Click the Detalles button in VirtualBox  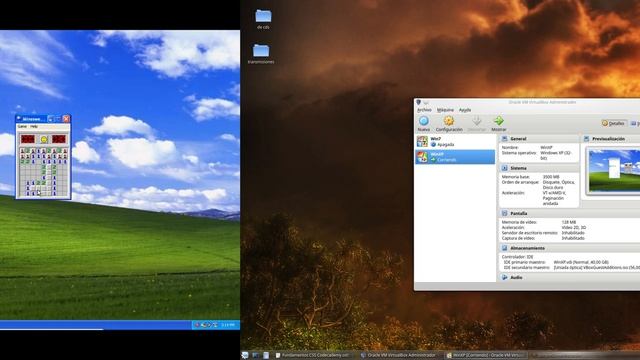tap(613, 123)
